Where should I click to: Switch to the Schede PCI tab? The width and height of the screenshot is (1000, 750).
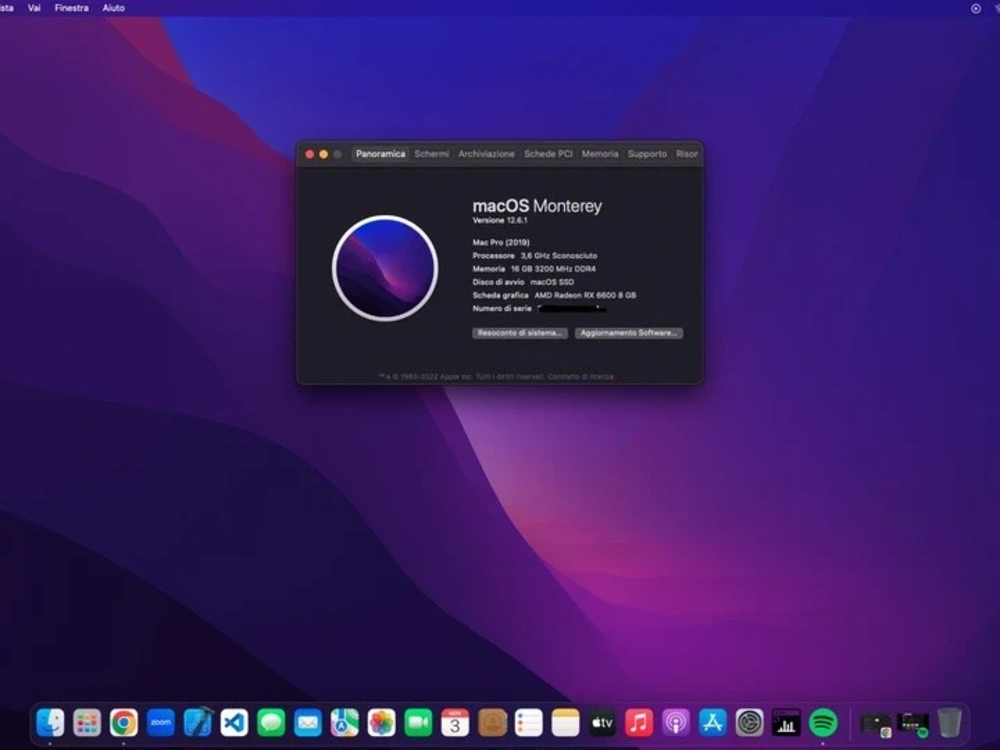click(548, 154)
